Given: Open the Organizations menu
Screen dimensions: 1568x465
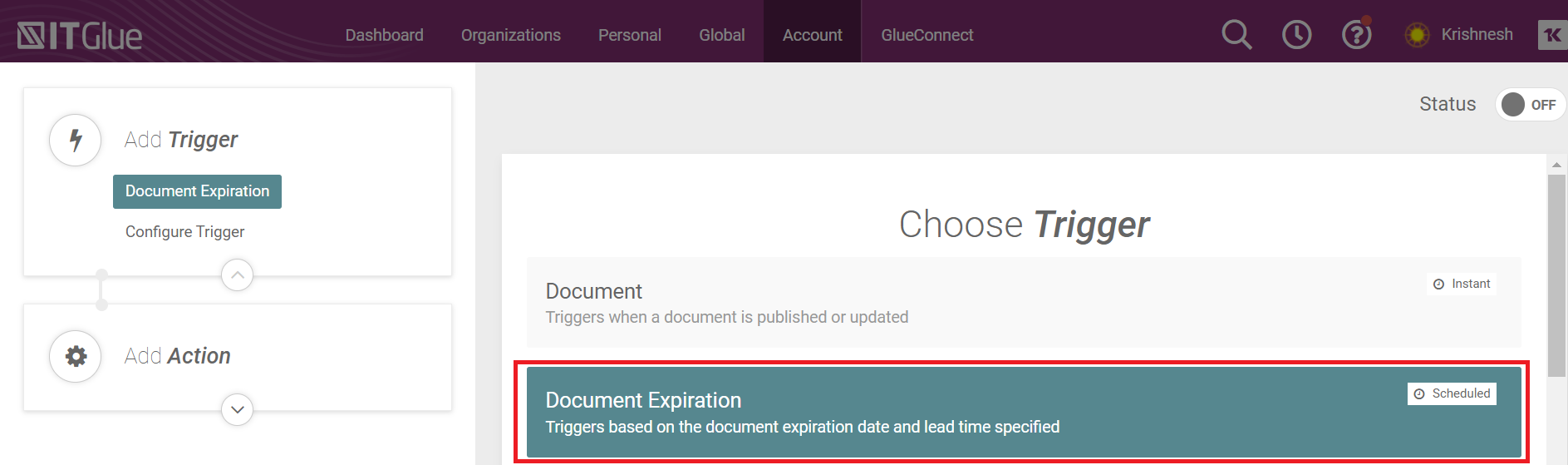Looking at the screenshot, I should tap(511, 35).
